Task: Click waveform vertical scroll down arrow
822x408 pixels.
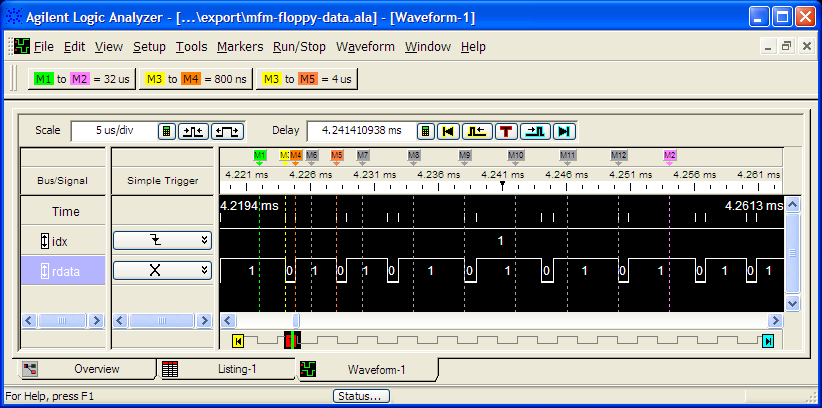Action: point(792,303)
